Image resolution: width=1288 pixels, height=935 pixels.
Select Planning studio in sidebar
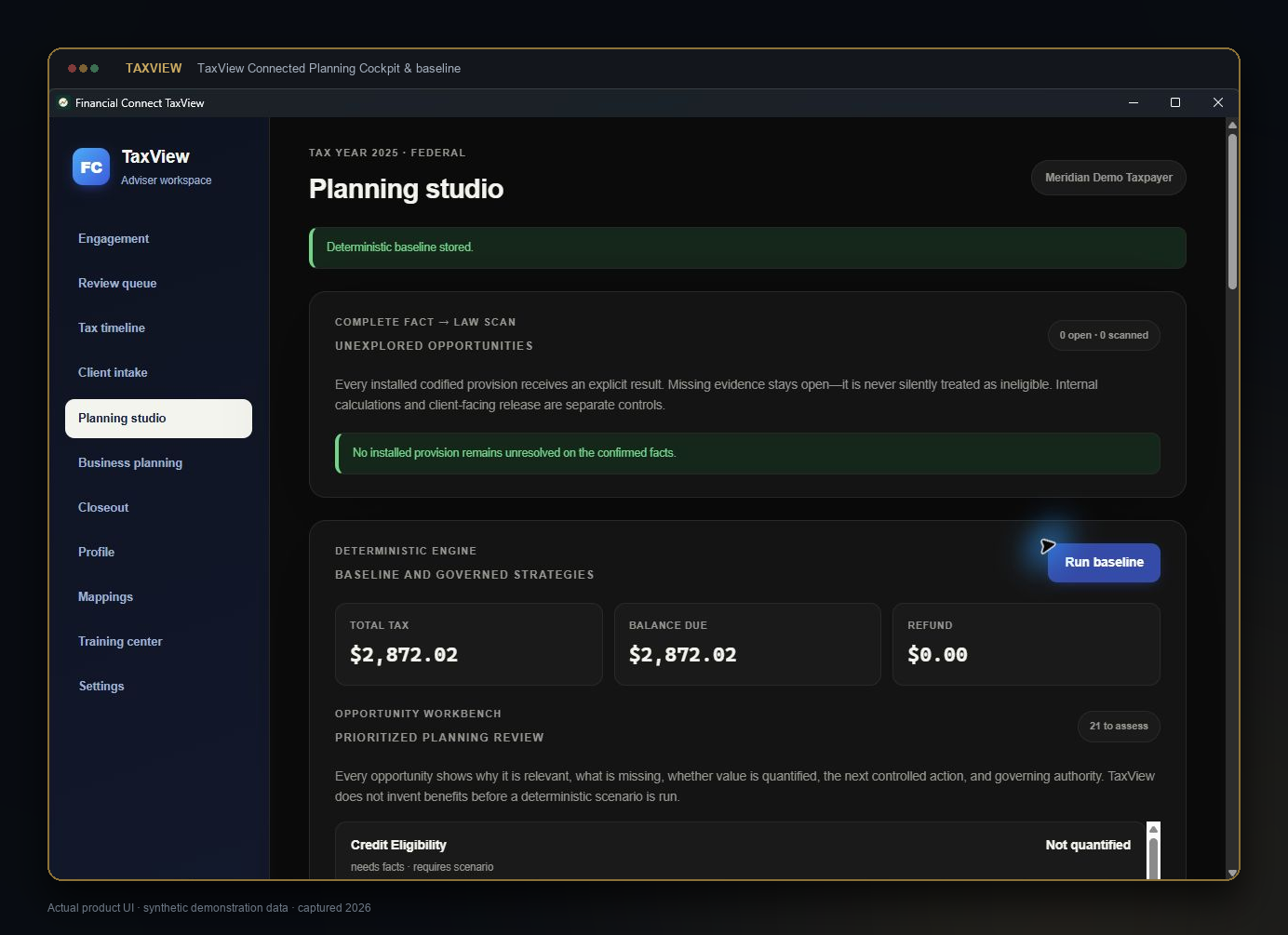(x=158, y=419)
